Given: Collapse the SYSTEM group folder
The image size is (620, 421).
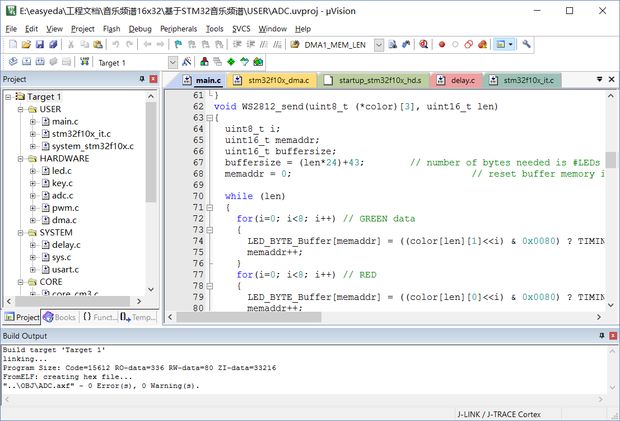Looking at the screenshot, I should (x=21, y=233).
